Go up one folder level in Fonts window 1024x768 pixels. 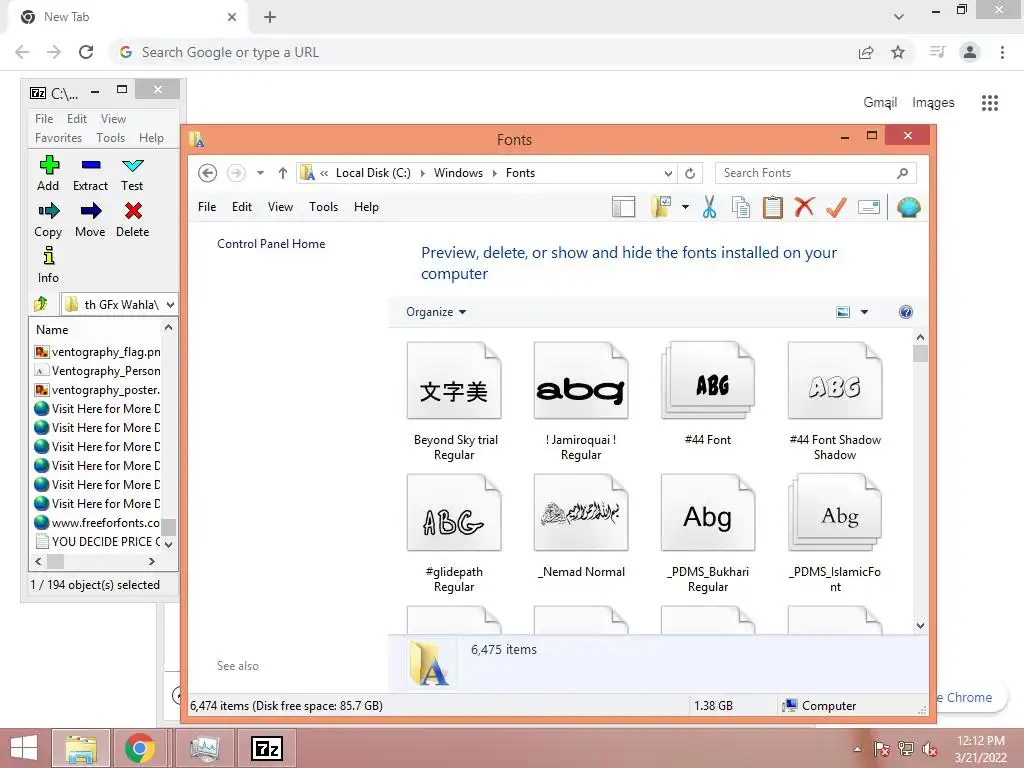coord(282,173)
